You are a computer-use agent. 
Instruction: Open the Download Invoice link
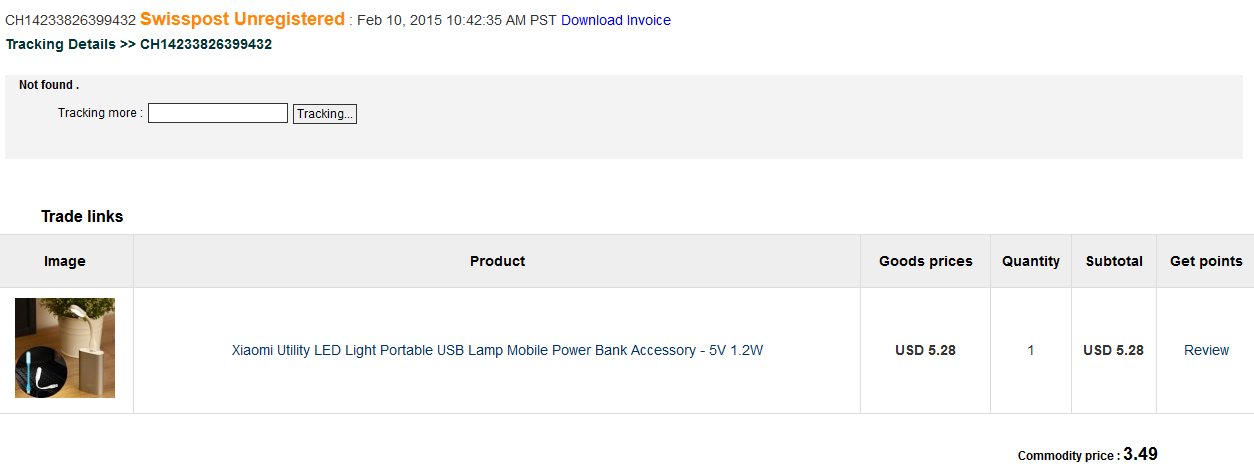[616, 20]
